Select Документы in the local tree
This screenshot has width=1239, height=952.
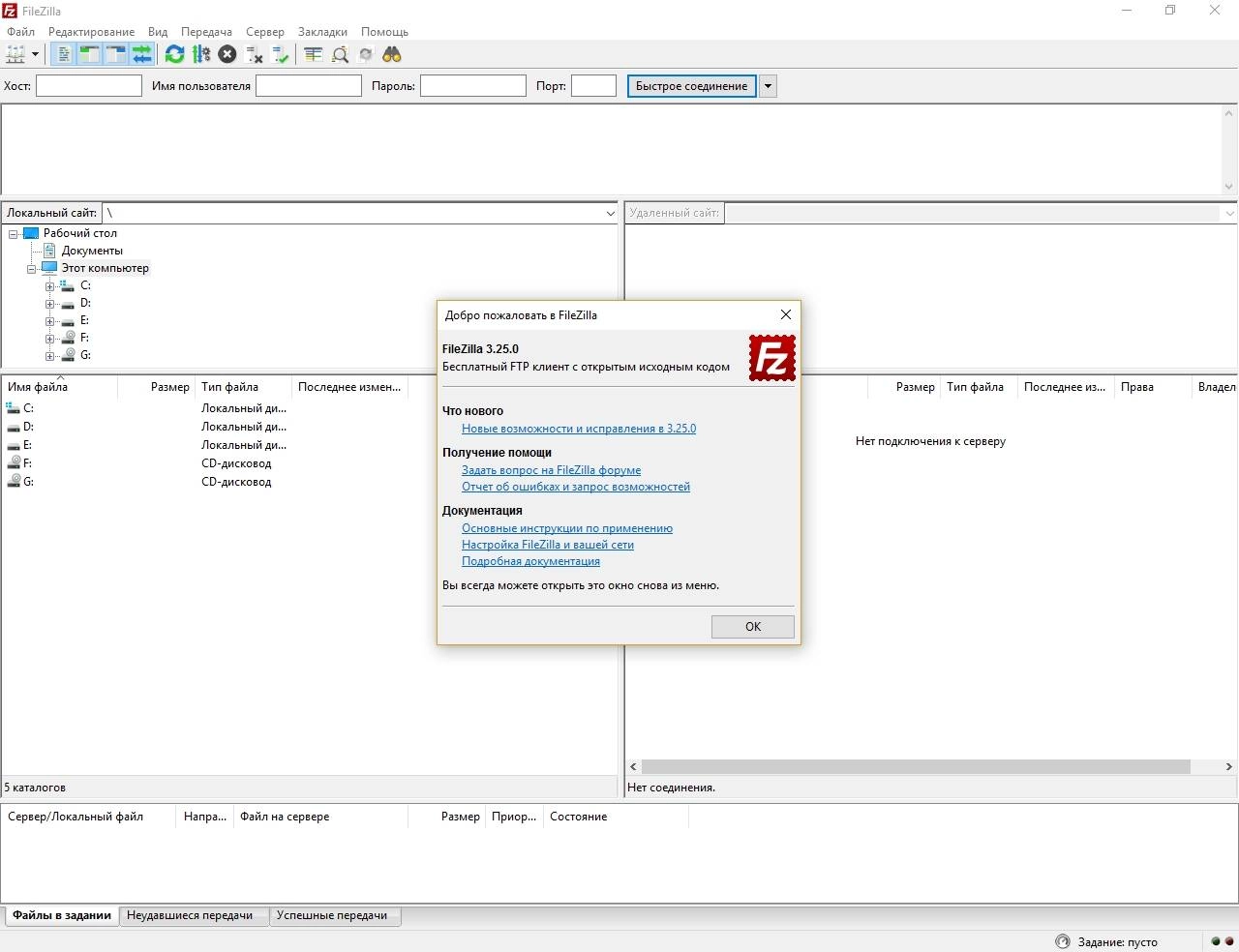pyautogui.click(x=92, y=251)
